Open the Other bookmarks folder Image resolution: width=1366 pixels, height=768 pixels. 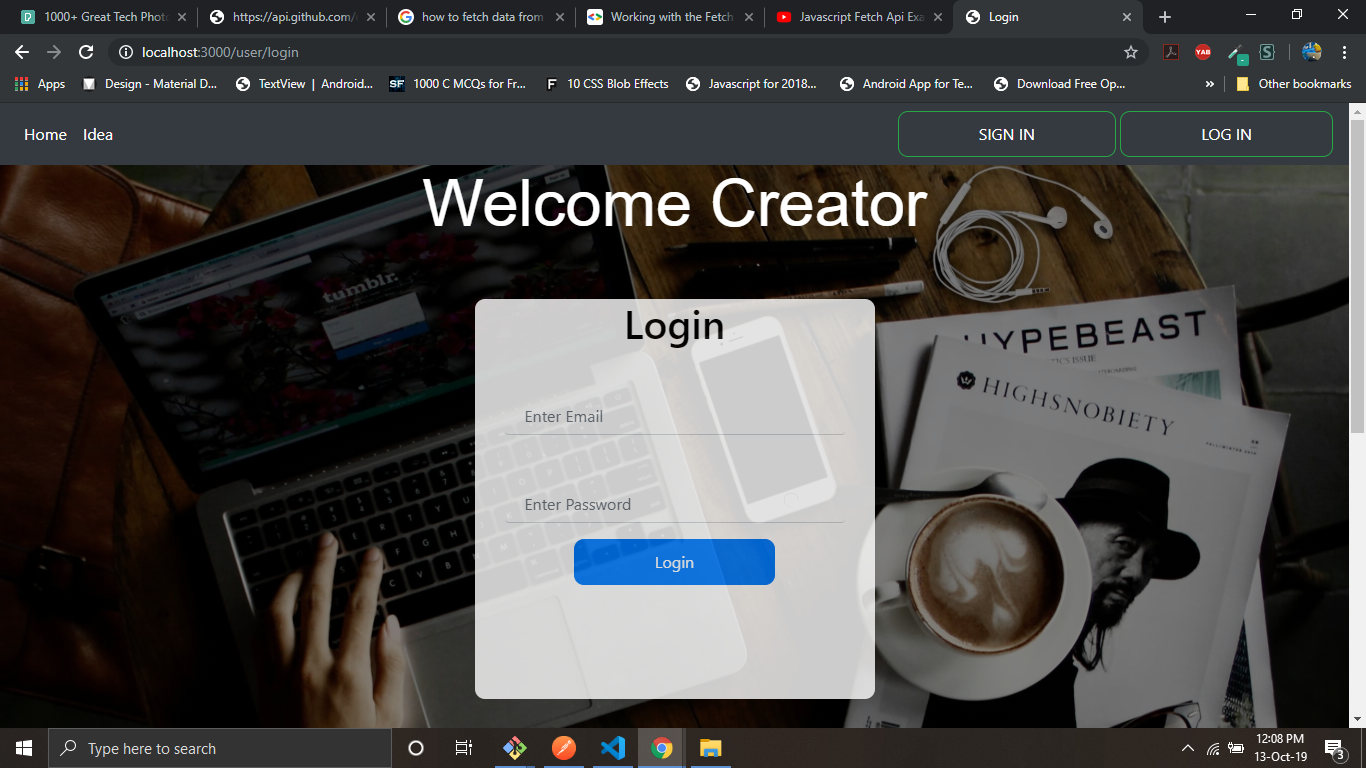coord(1294,84)
